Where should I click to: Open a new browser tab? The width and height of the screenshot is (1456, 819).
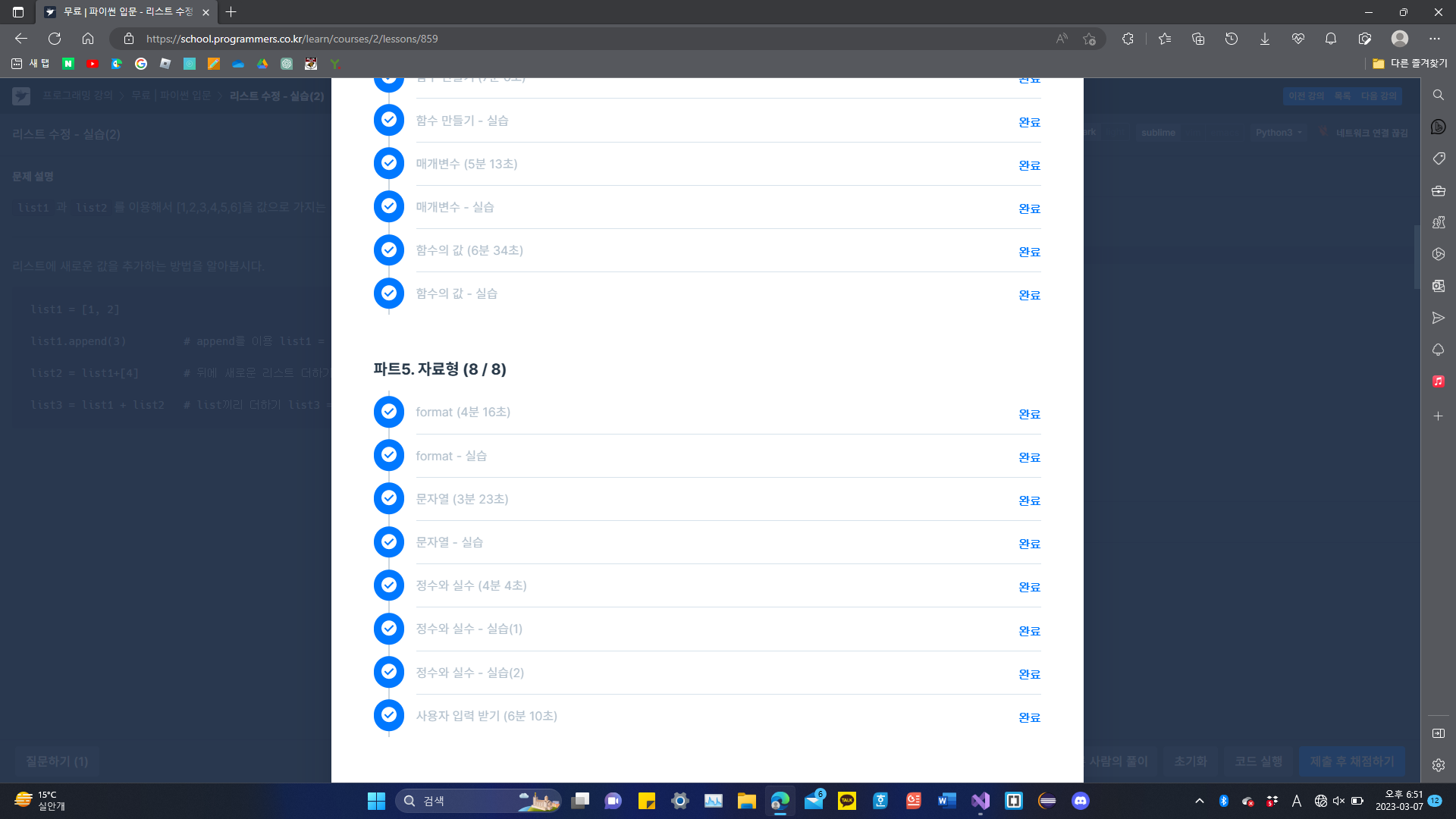pos(231,12)
